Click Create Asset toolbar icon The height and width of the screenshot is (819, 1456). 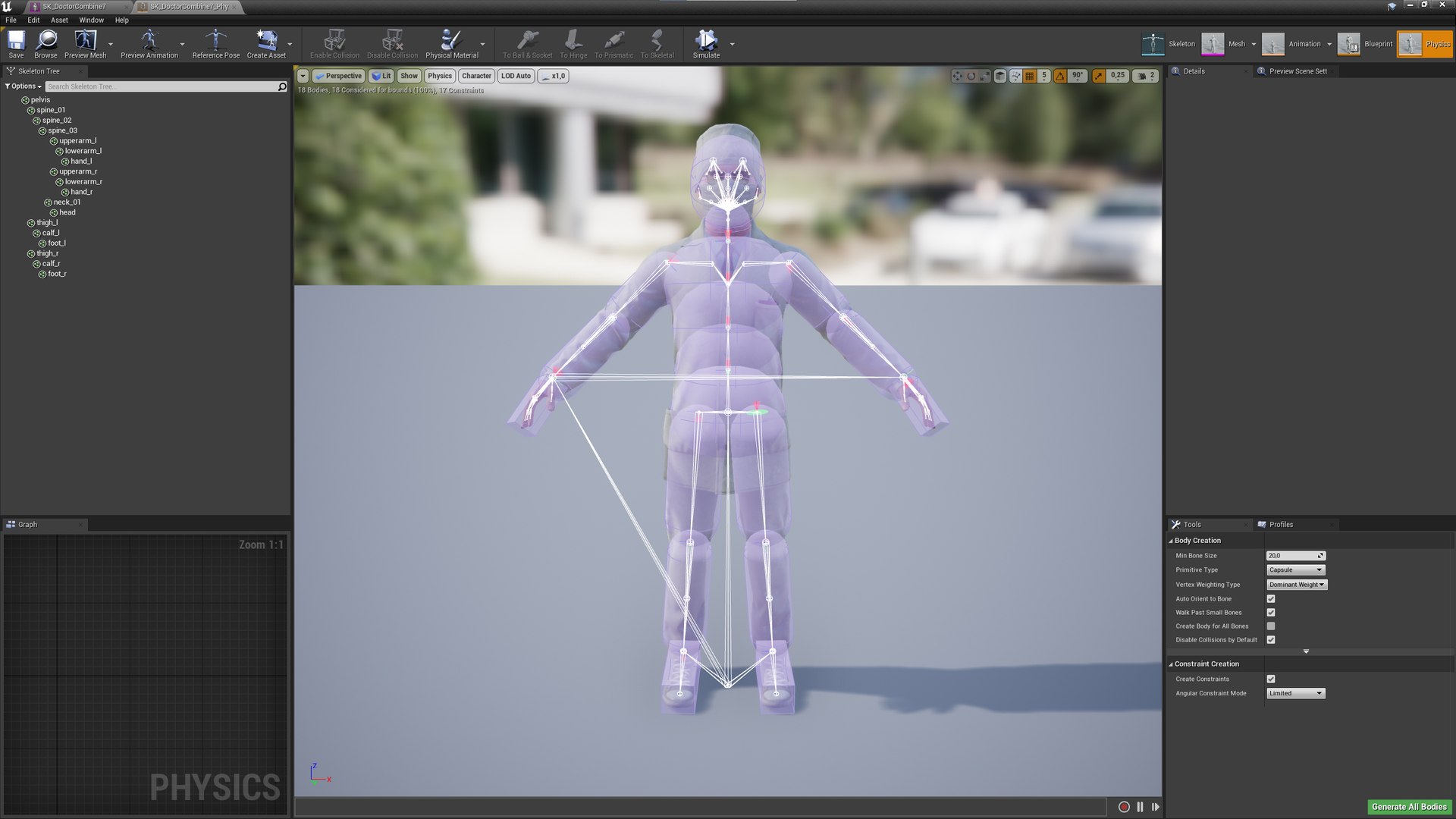266,44
